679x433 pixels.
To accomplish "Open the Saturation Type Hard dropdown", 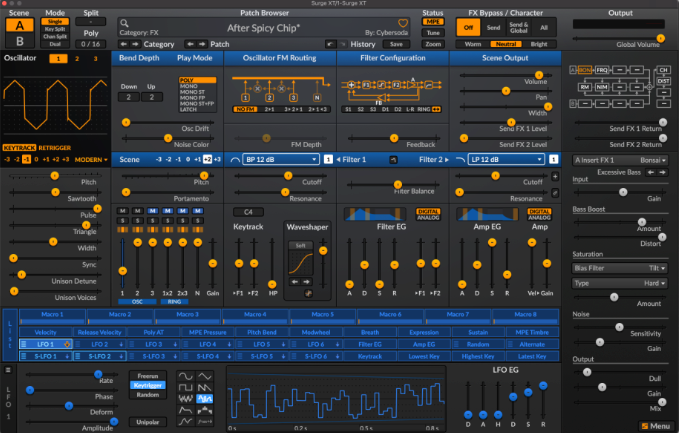I will point(619,283).
